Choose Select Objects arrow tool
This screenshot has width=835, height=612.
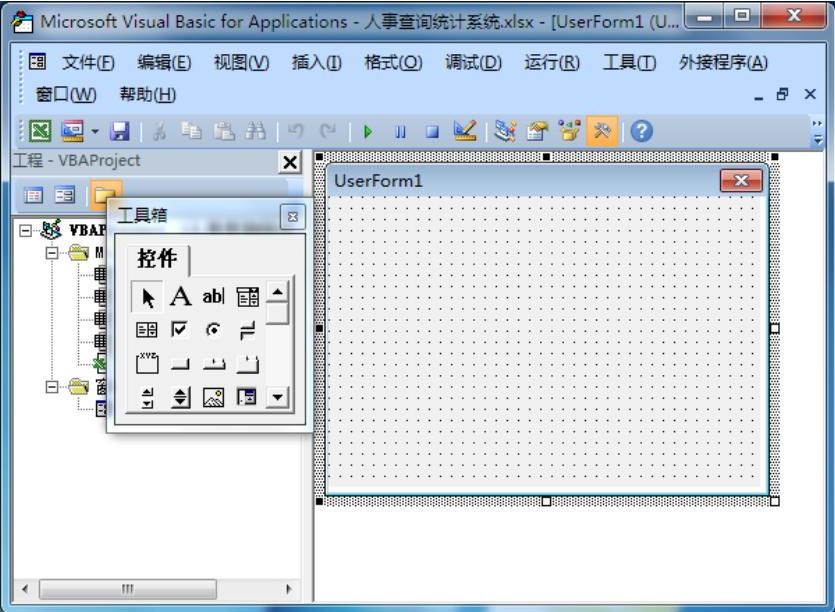click(x=147, y=297)
